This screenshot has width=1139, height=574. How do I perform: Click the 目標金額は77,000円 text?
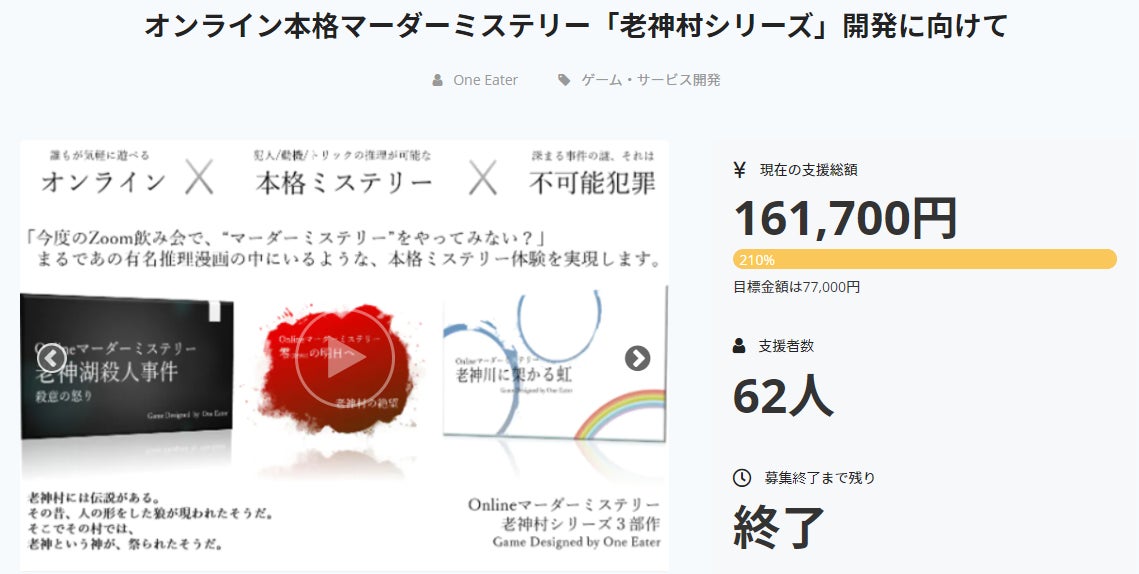[x=796, y=287]
